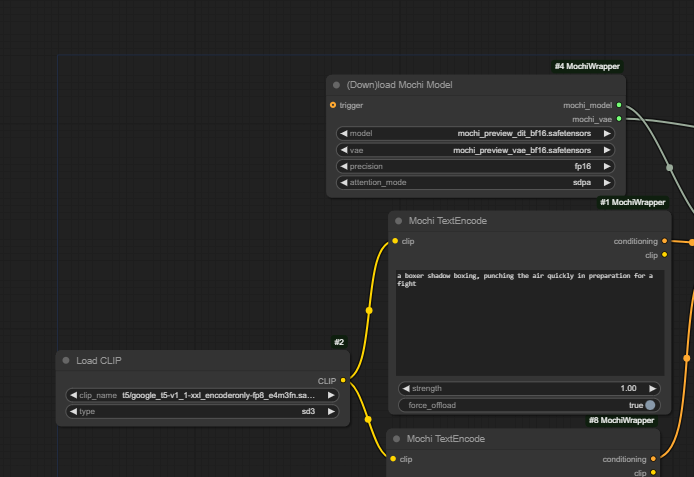Step type backward with left arrow
Image resolution: width=694 pixels, height=477 pixels.
(73, 412)
